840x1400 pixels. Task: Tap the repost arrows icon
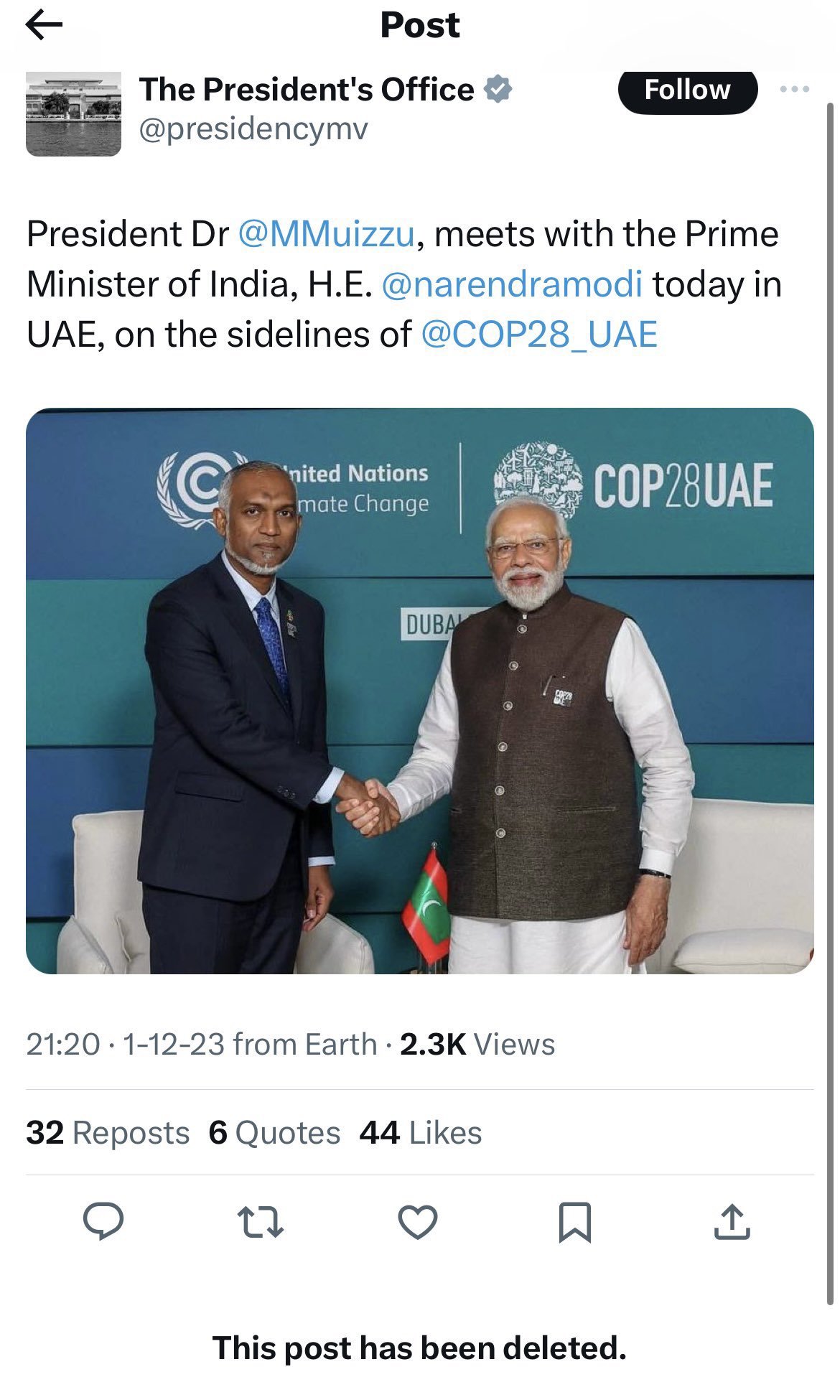click(x=261, y=1222)
